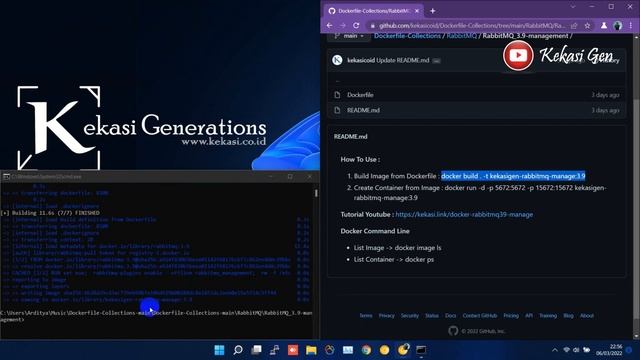Open Training footer link
This screenshot has width=640, height=360.
pyautogui.click(x=548, y=316)
